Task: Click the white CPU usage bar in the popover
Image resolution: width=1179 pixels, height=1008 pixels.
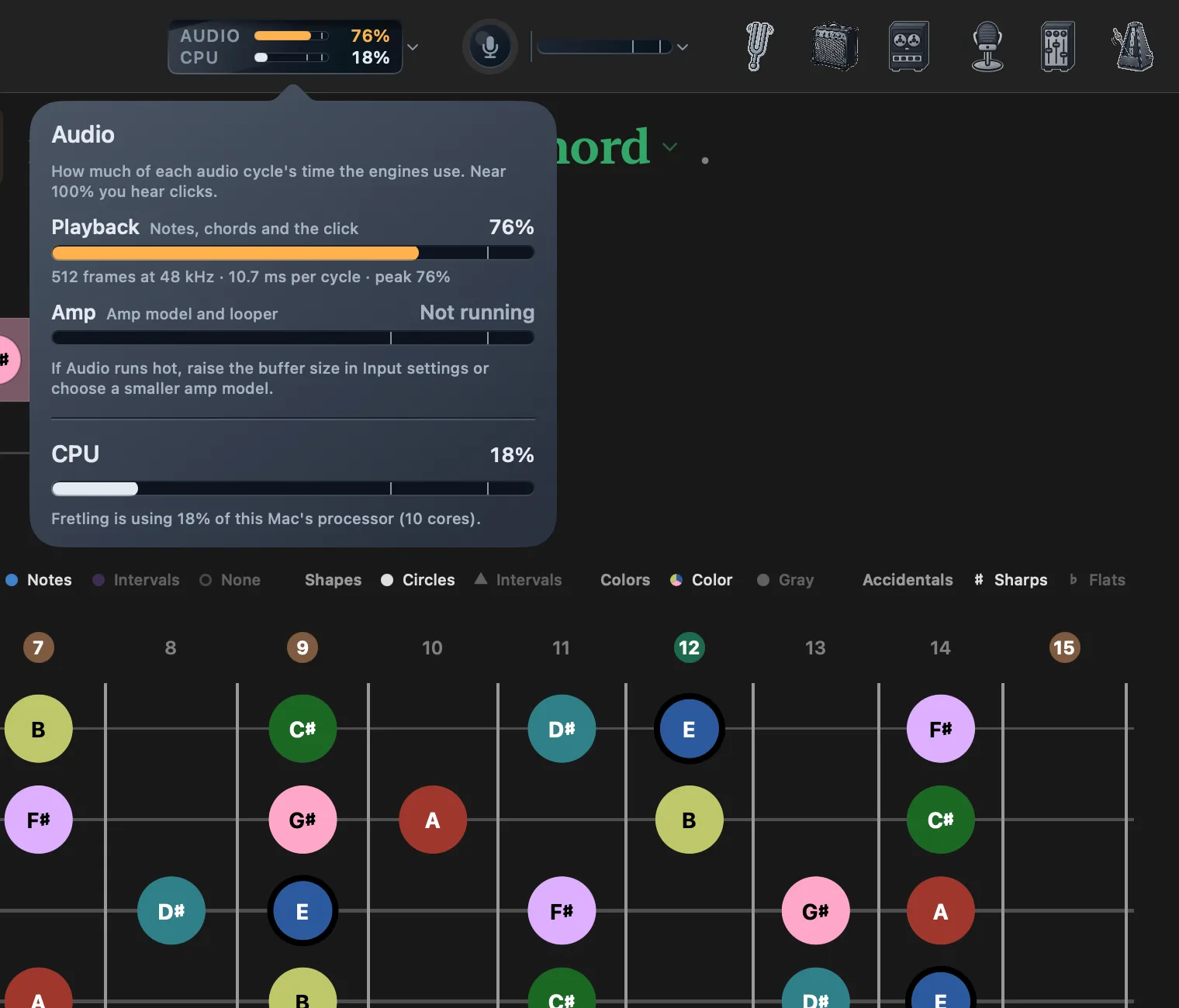Action: click(292, 488)
